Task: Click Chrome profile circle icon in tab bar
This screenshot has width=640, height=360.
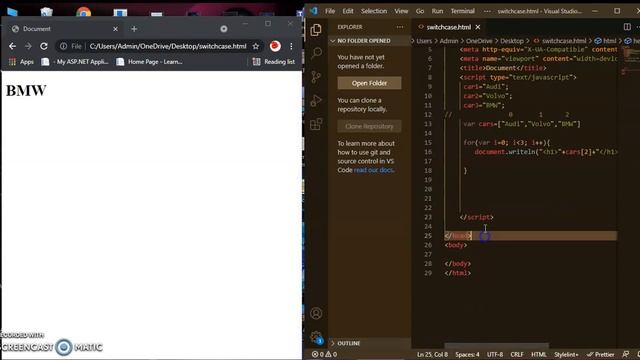Action: (x=224, y=29)
